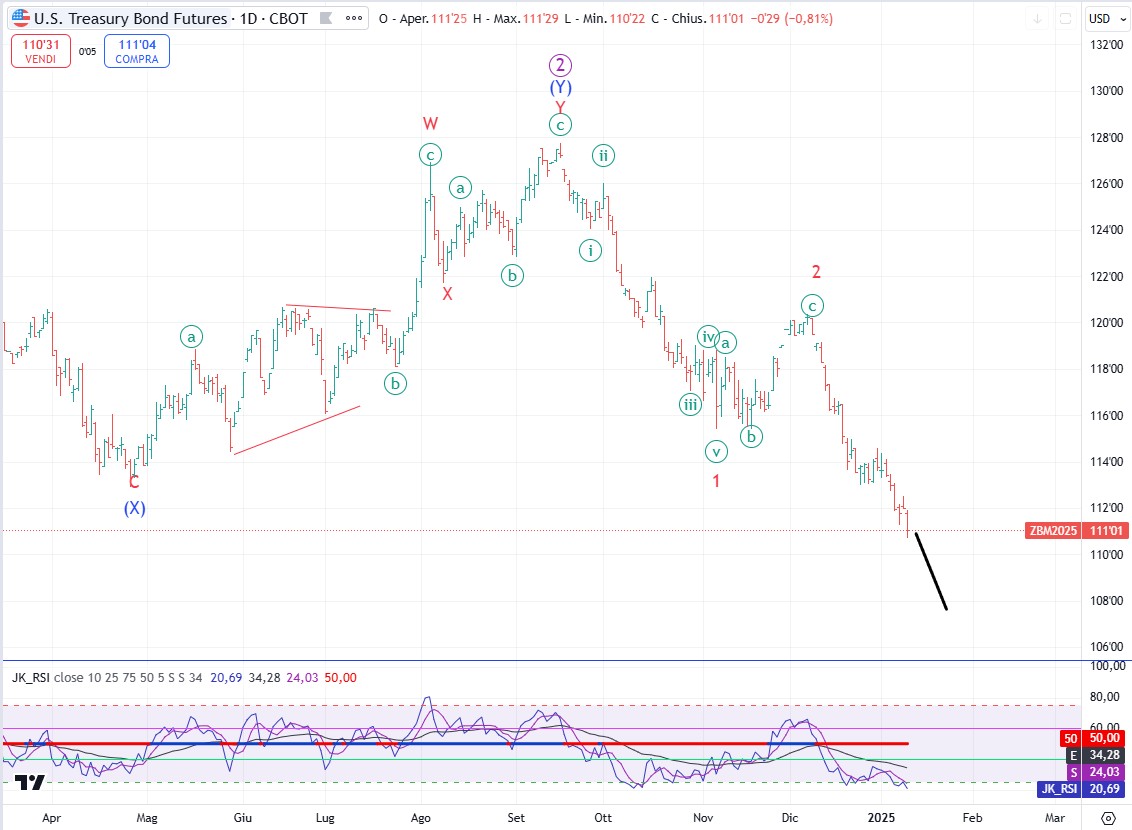Open the three-dot more menu
1132x830 pixels.
pos(354,18)
